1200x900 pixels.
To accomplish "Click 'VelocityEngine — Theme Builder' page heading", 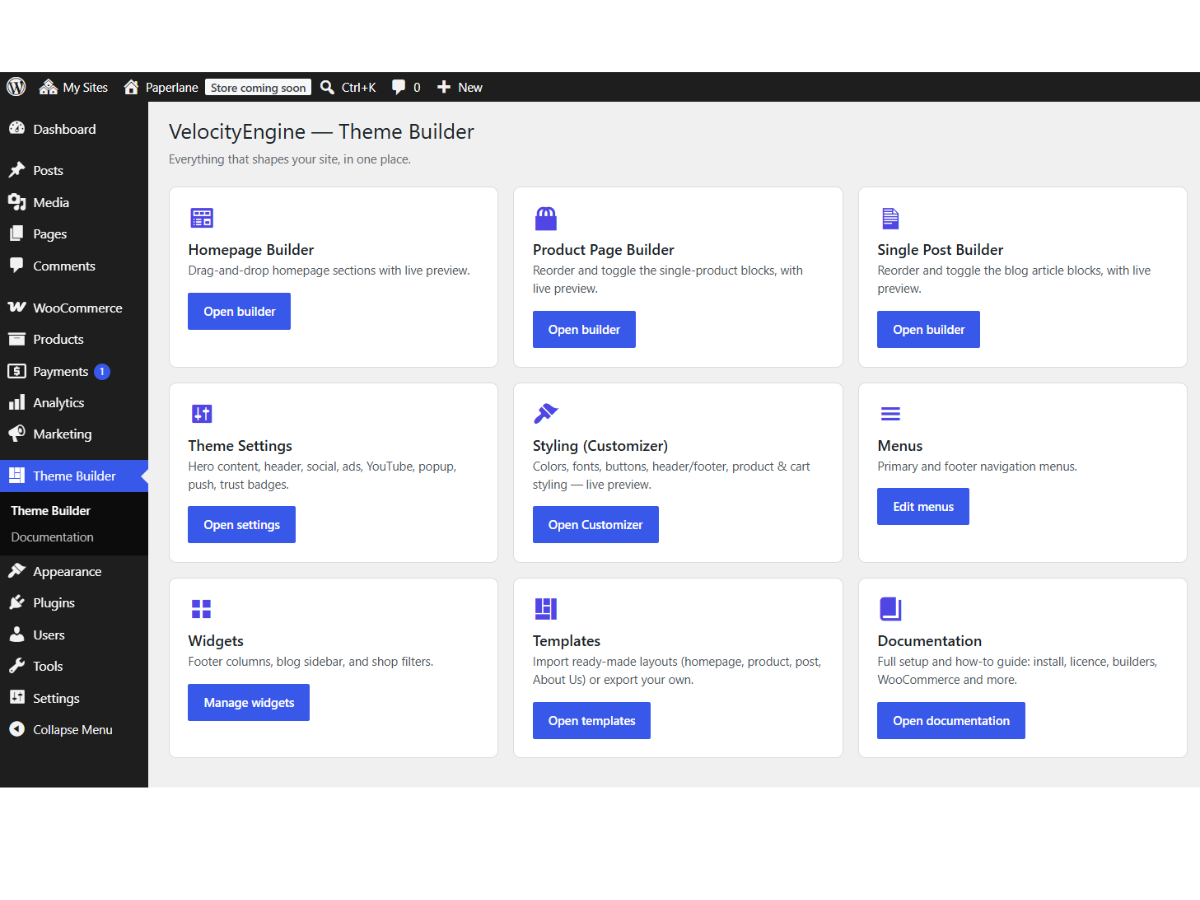I will pos(321,132).
